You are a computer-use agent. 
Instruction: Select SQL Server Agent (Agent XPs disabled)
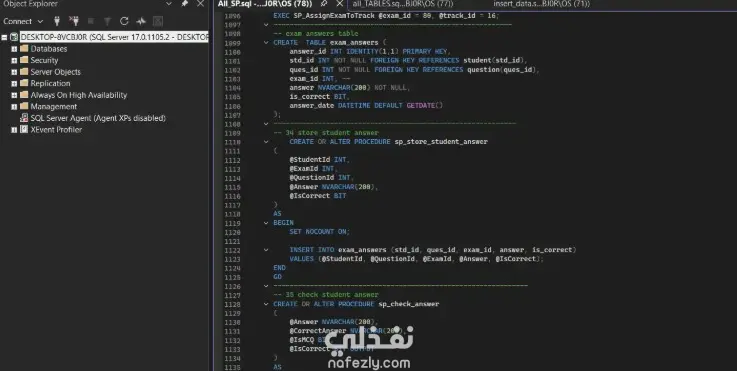point(98,118)
